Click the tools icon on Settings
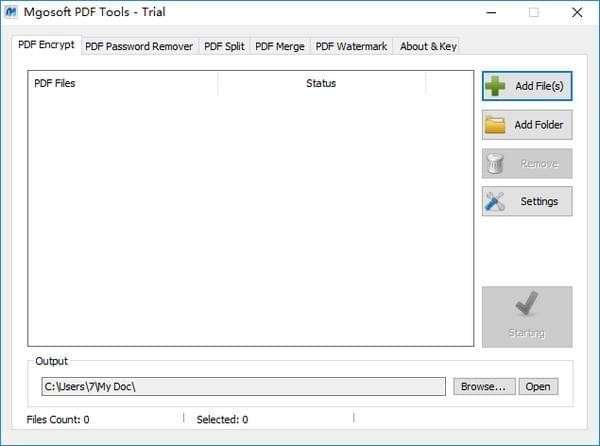 [x=495, y=201]
